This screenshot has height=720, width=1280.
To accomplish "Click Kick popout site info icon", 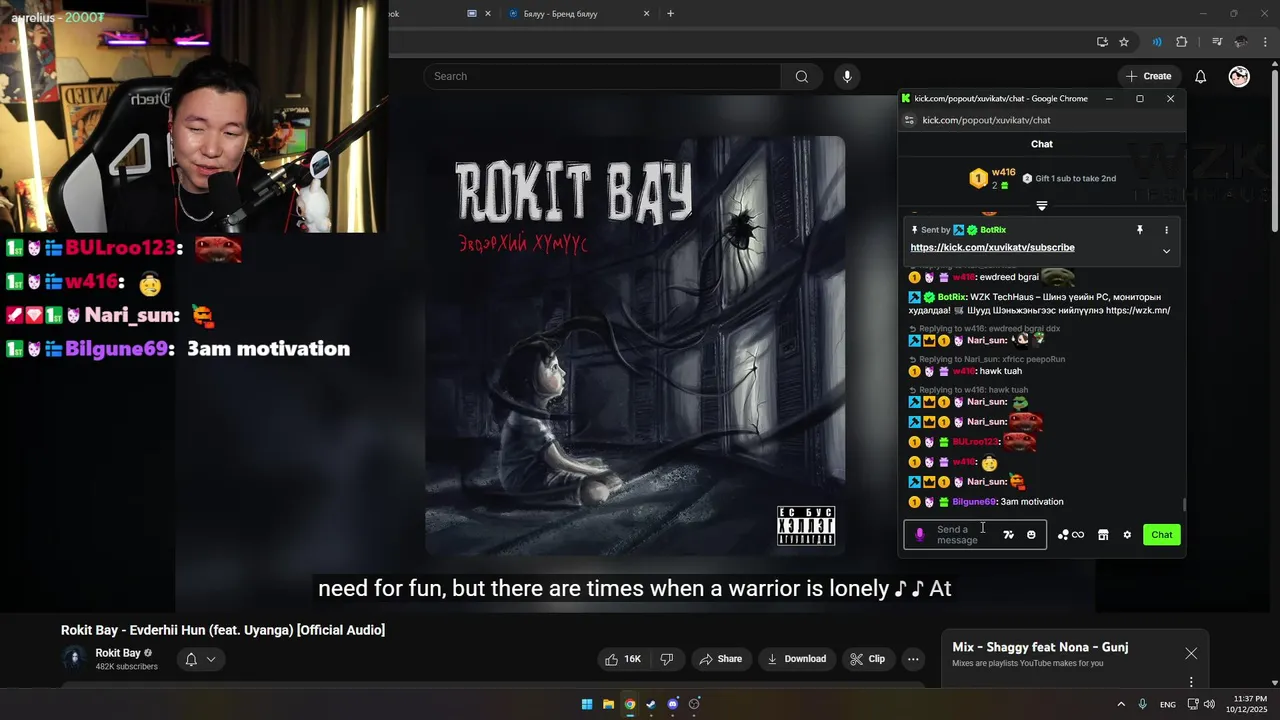I will click(909, 120).
